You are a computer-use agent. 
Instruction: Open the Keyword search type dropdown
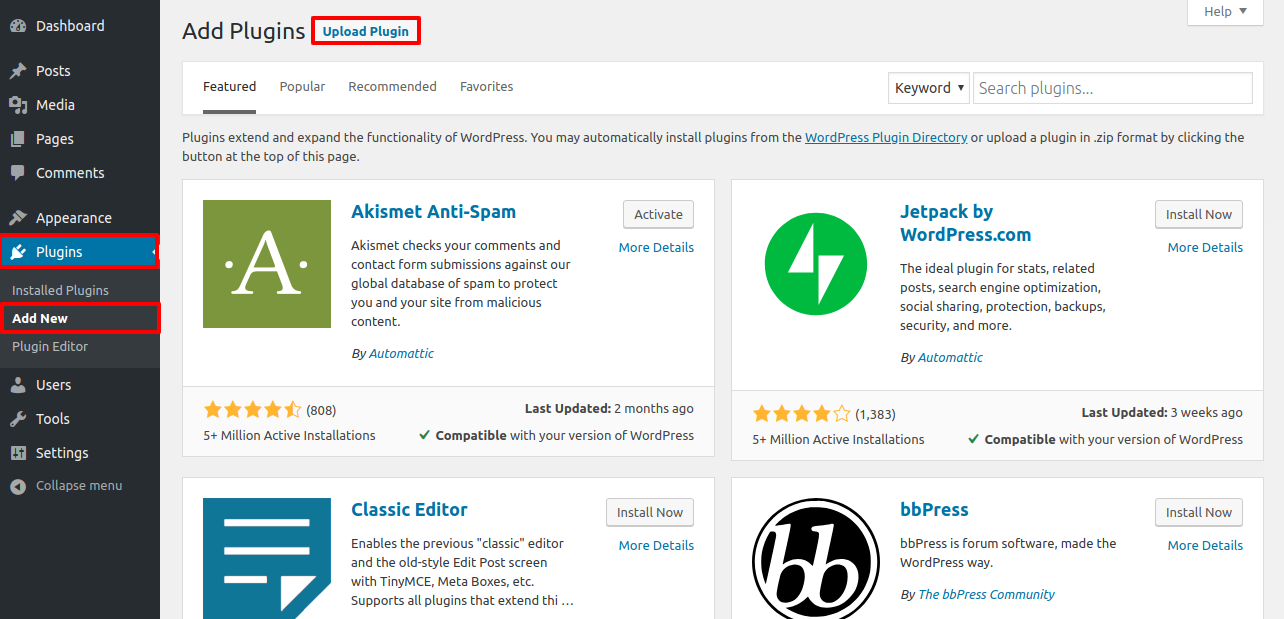point(929,88)
